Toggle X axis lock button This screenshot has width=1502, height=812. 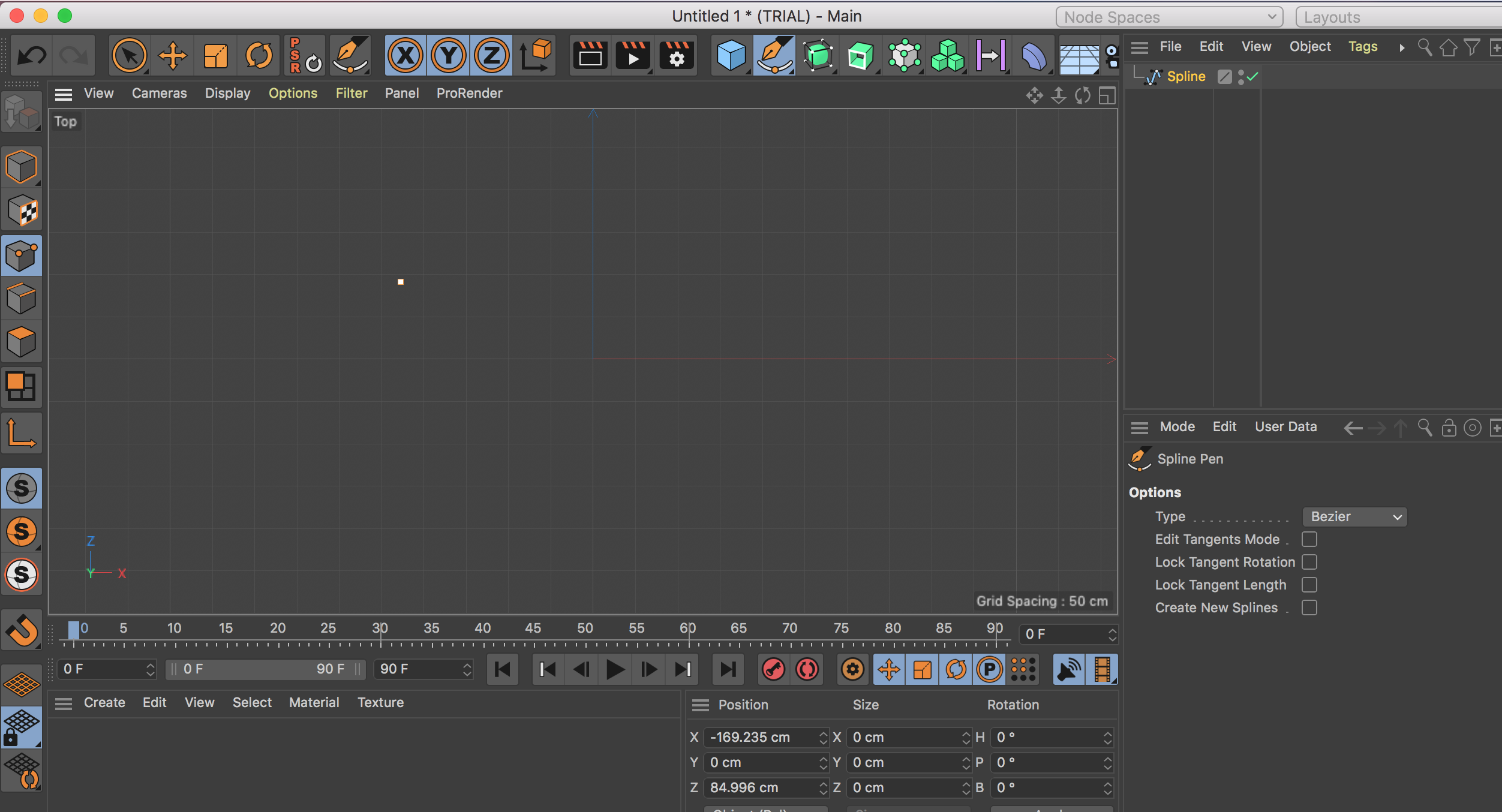405,56
